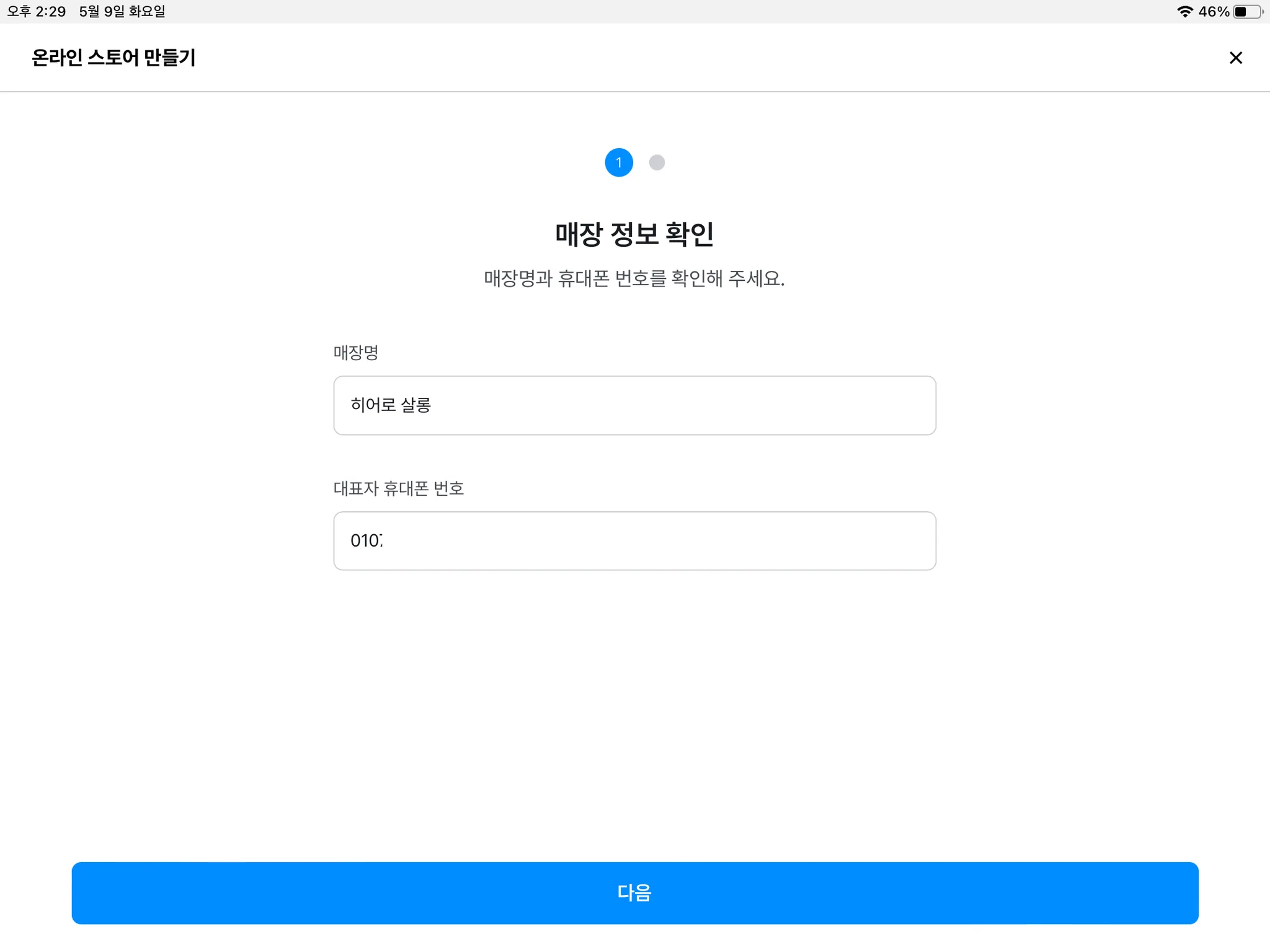The image size is (1270, 952).
Task: Focus the 매장명 input field
Action: pos(634,405)
